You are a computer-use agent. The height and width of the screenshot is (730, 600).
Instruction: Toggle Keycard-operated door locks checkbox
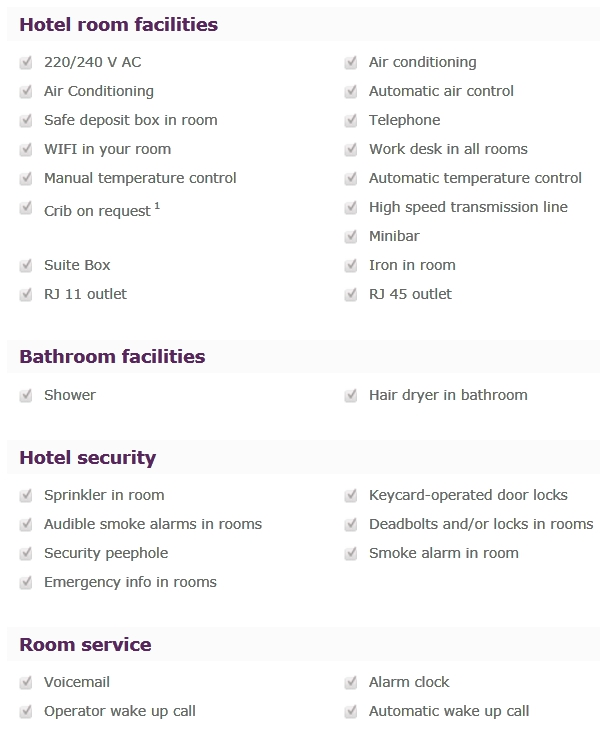point(351,495)
